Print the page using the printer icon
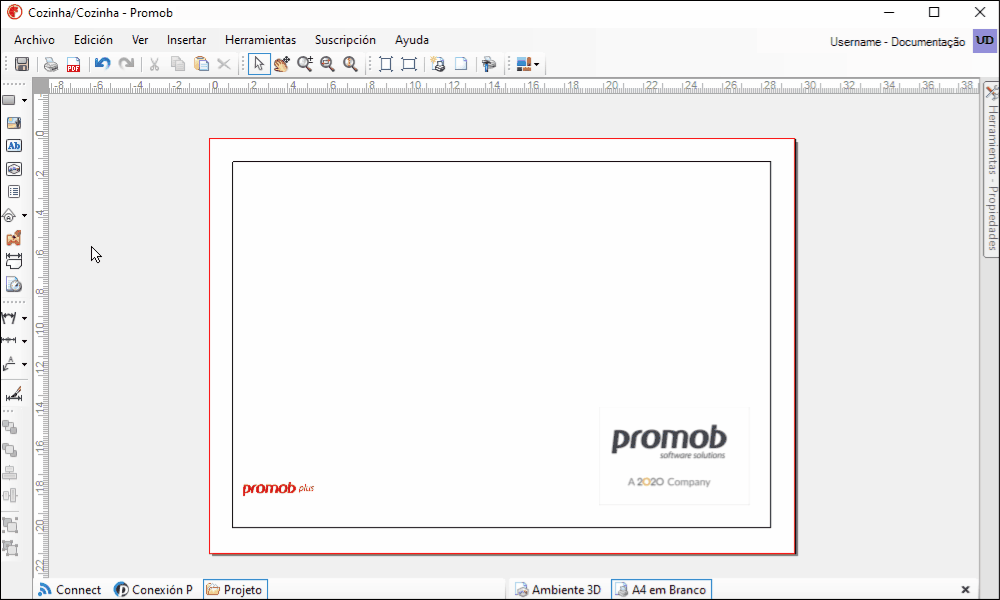The image size is (1000, 600). coord(50,64)
